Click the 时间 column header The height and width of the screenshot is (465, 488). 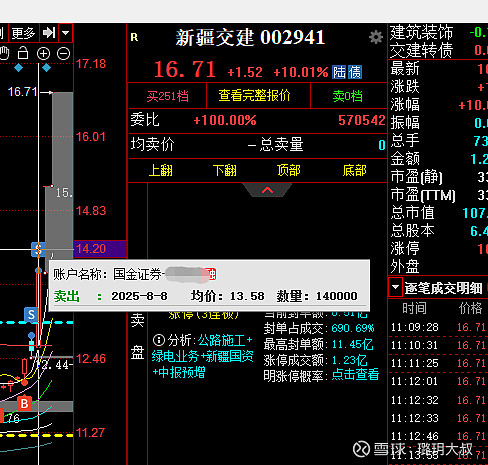click(x=414, y=308)
